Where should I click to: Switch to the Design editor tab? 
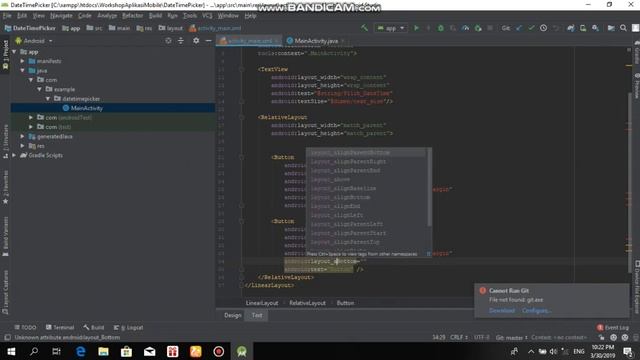point(232,315)
